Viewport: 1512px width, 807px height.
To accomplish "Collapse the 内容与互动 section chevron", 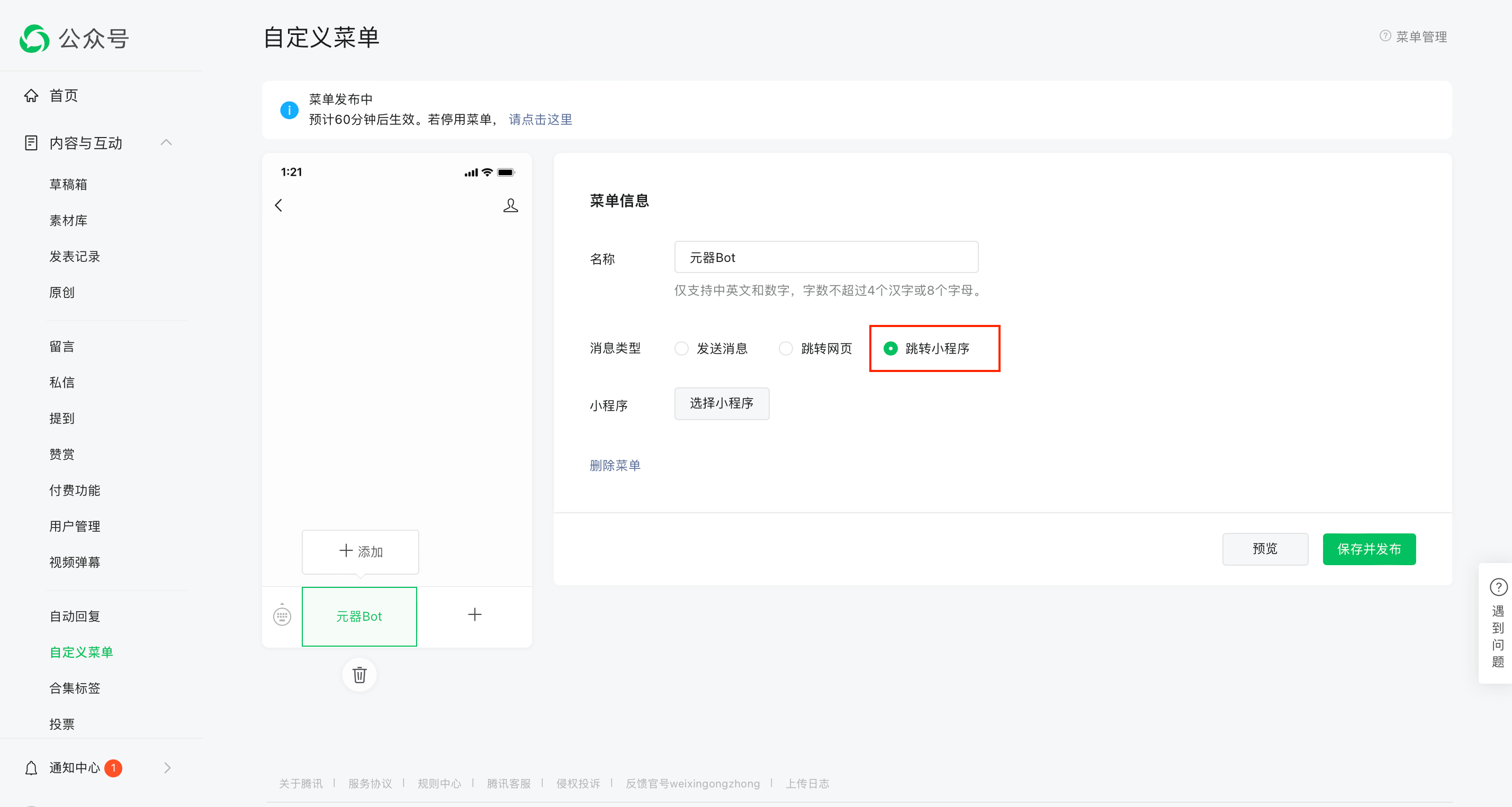I will 166,143.
